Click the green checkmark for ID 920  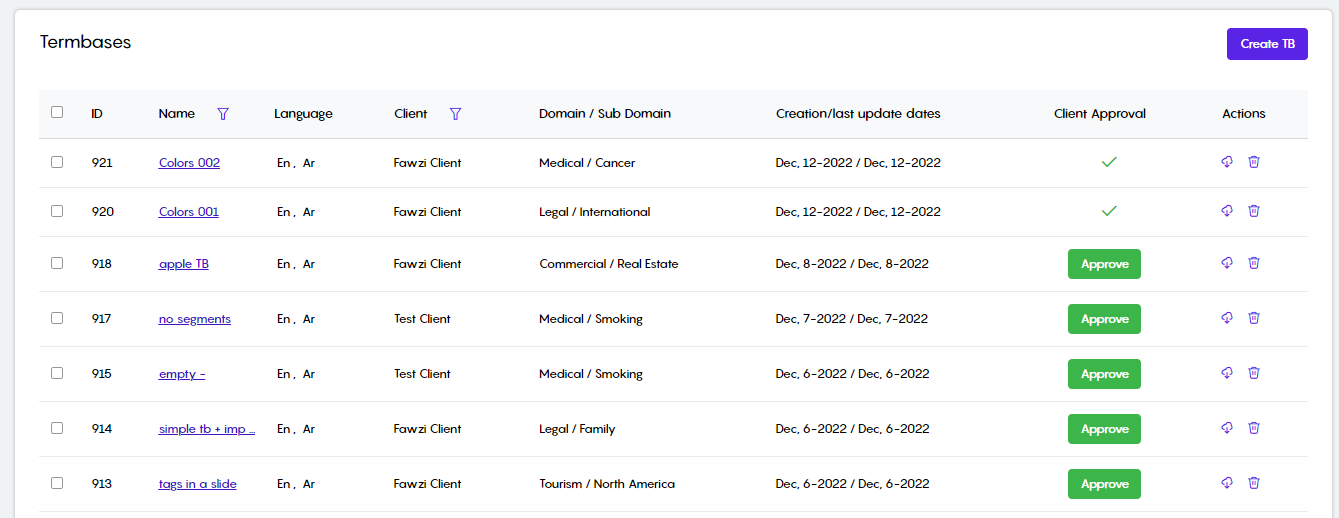click(x=1108, y=211)
